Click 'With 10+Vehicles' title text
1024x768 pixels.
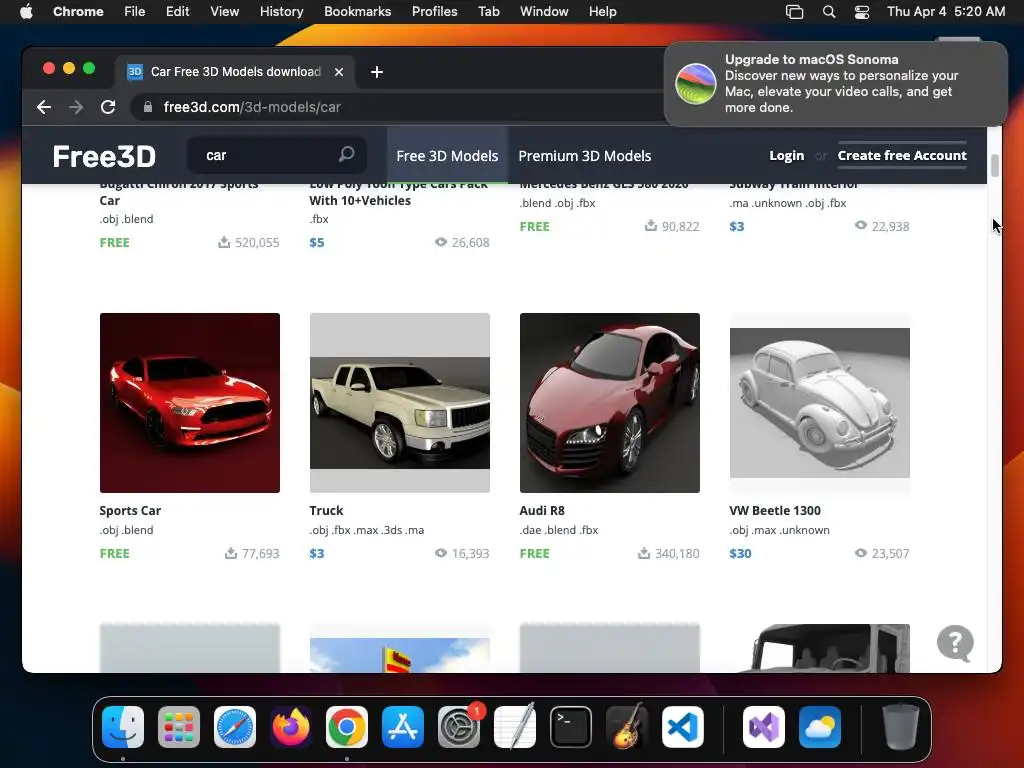pyautogui.click(x=360, y=200)
